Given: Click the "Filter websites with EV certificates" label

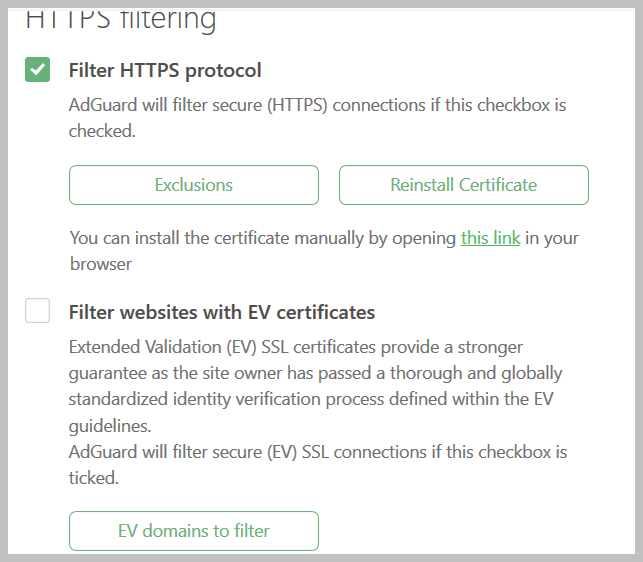Looking at the screenshot, I should (222, 313).
